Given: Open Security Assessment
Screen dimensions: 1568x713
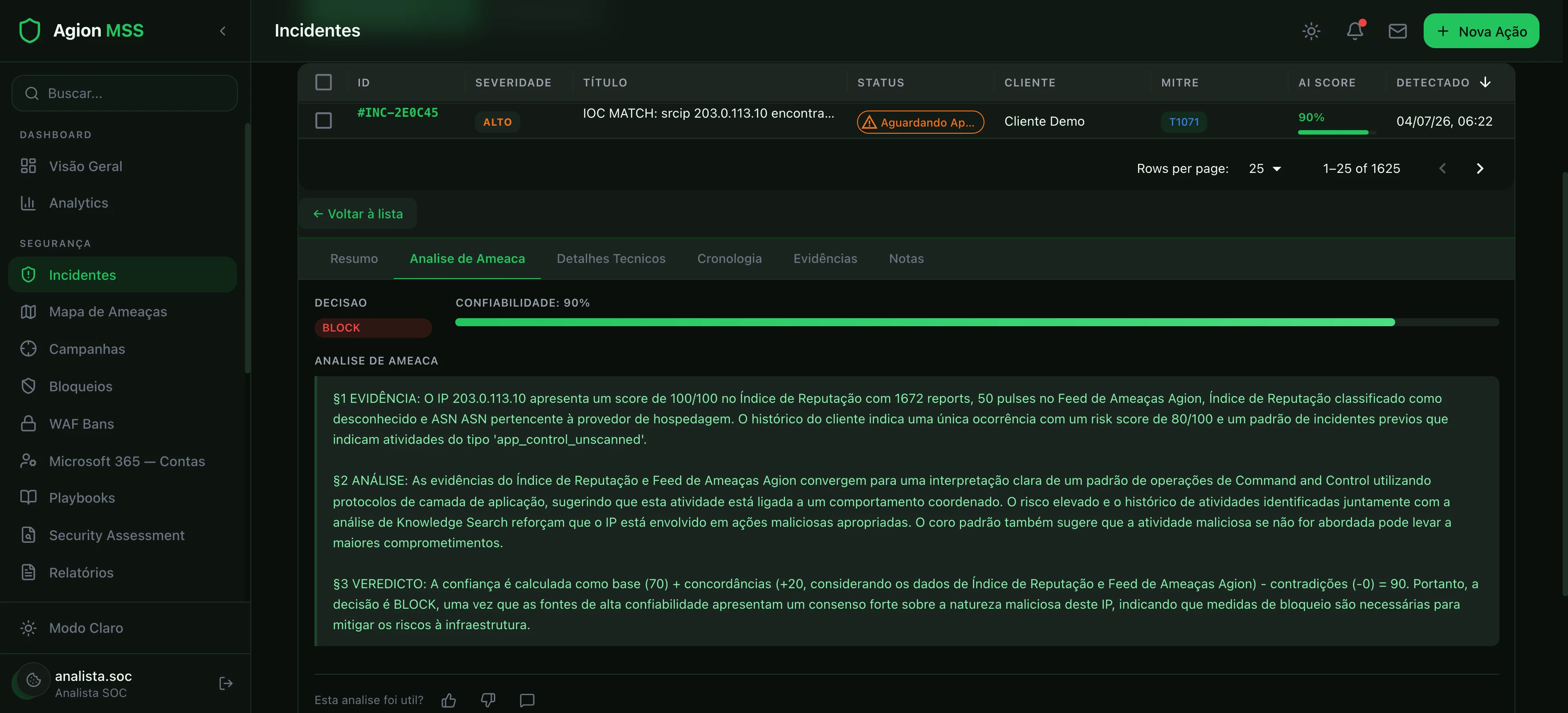Looking at the screenshot, I should 122,535.
